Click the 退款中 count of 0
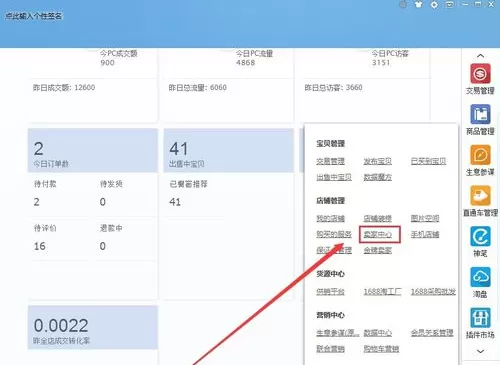This screenshot has height=365, width=500. tap(103, 246)
